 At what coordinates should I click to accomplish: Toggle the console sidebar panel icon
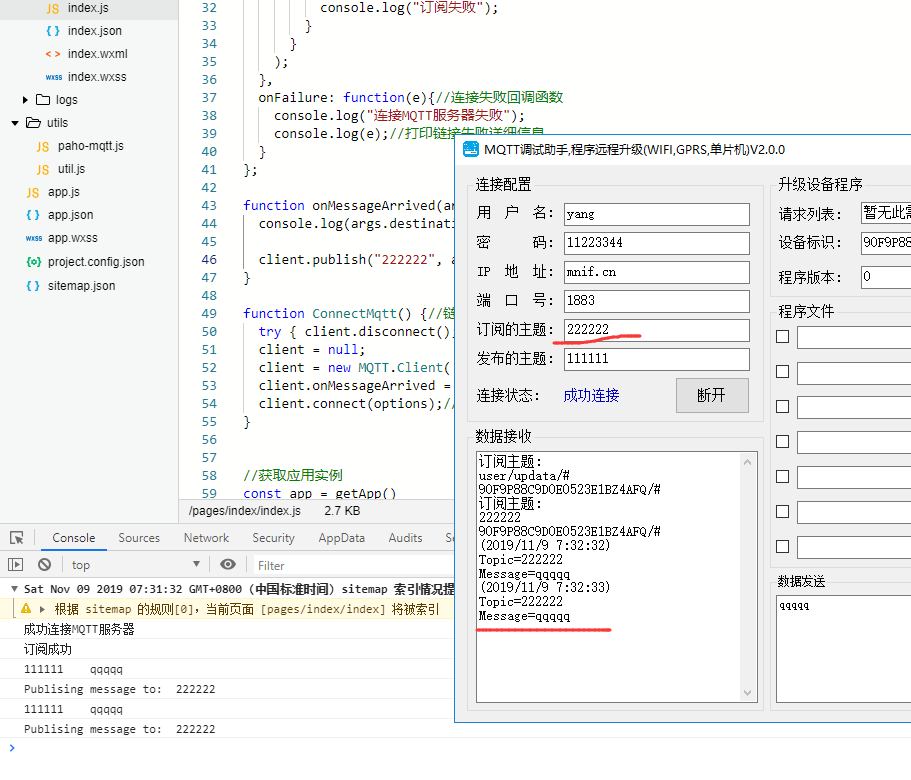click(x=16, y=565)
